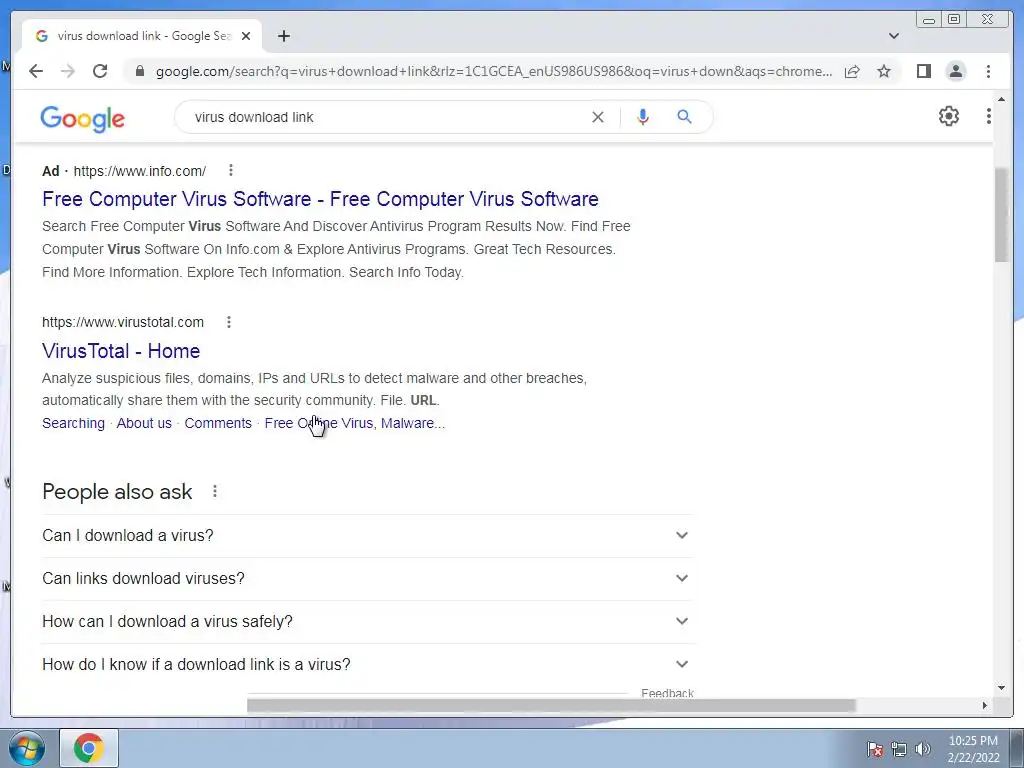Open the new tab plus button
Image resolution: width=1024 pixels, height=768 pixels.
click(283, 36)
